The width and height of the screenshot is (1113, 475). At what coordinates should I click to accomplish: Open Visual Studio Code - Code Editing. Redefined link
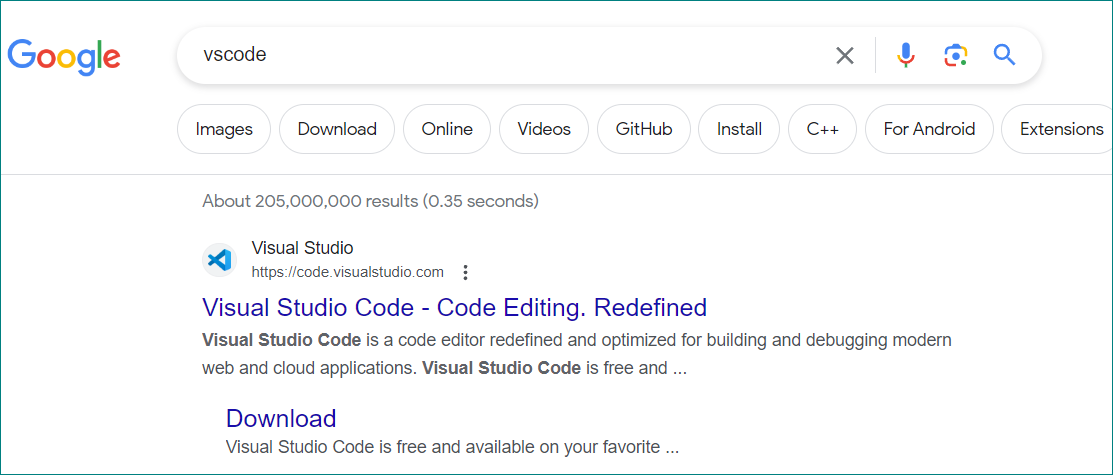click(x=454, y=307)
